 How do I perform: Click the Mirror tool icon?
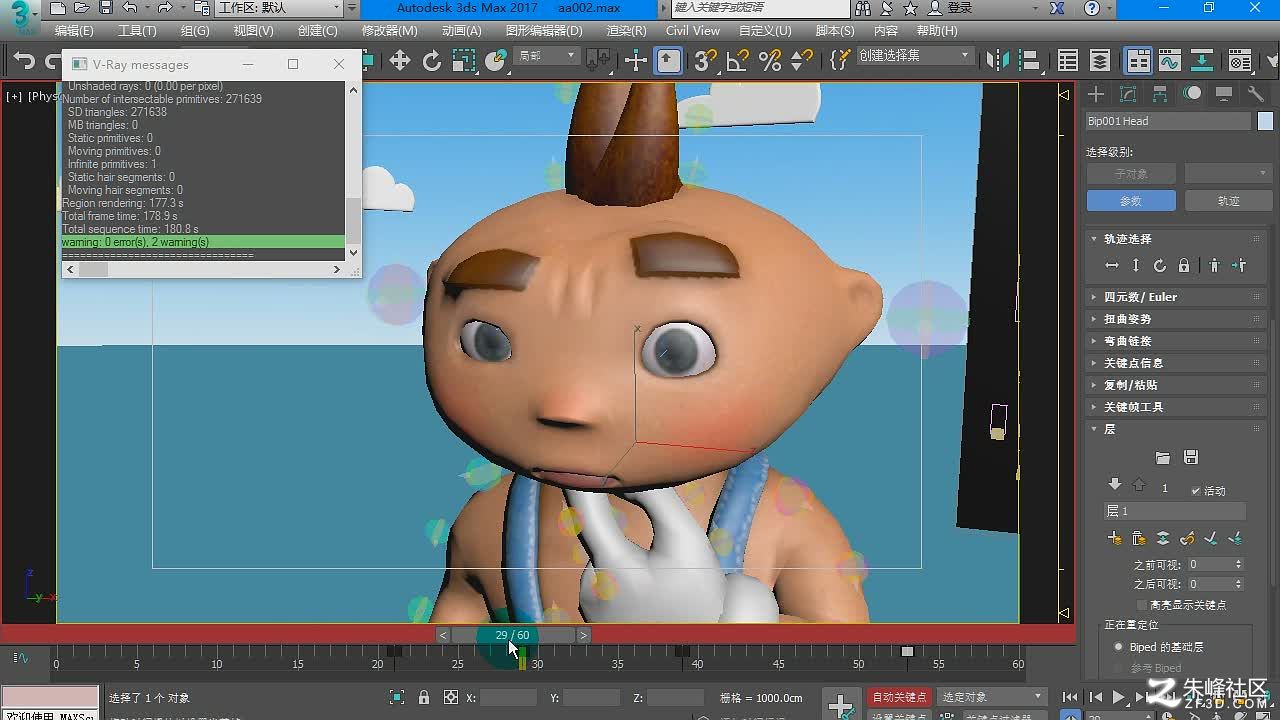pyautogui.click(x=997, y=61)
